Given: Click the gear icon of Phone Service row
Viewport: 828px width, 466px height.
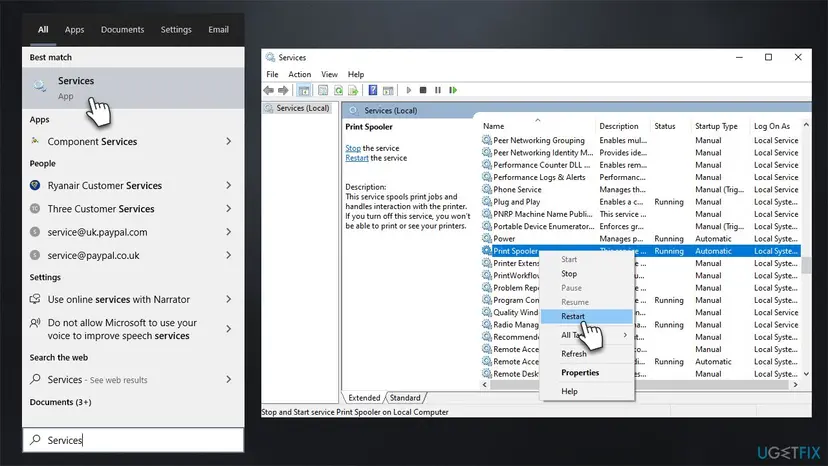Looking at the screenshot, I should [486, 189].
